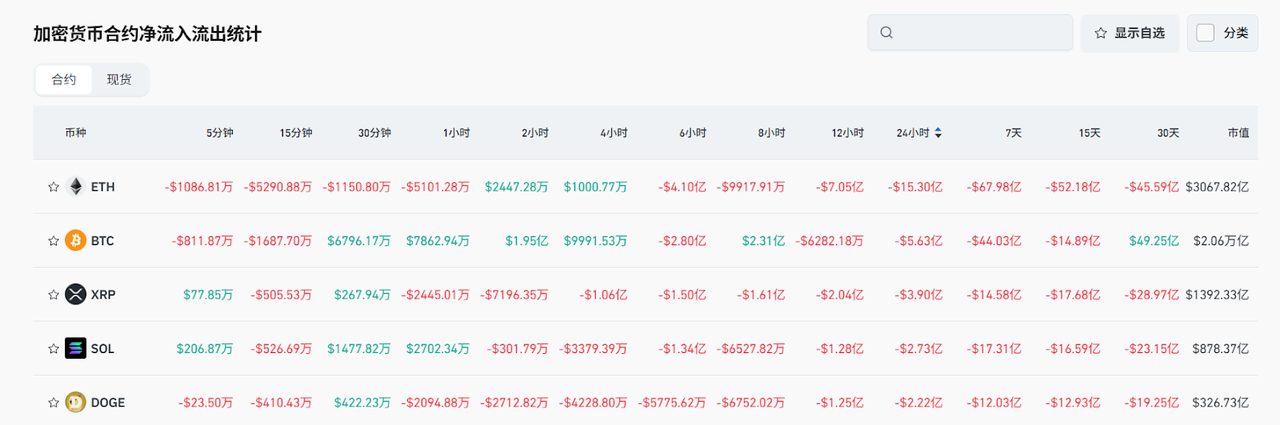Click the search magnifier icon
Screen dimensions: 1280x425
[x=886, y=33]
